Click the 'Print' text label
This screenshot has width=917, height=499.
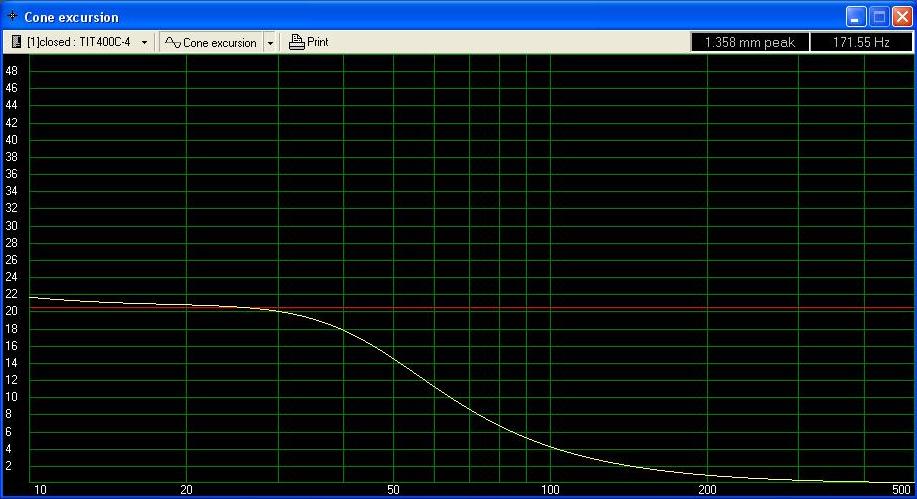(318, 42)
